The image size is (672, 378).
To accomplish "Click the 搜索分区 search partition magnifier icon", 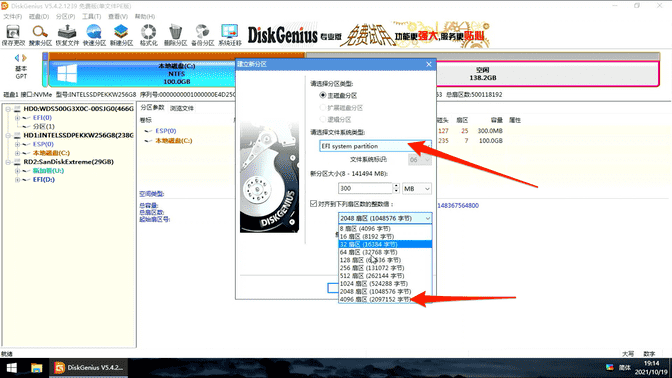I will [40, 35].
